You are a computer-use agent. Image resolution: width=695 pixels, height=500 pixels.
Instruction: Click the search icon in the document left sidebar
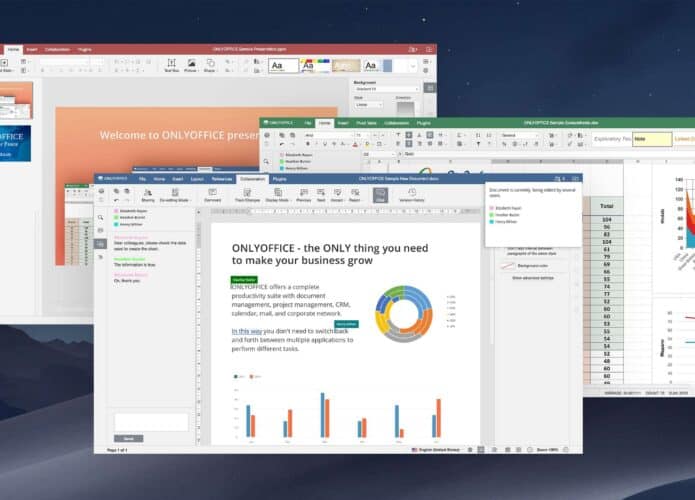pyautogui.click(x=101, y=218)
